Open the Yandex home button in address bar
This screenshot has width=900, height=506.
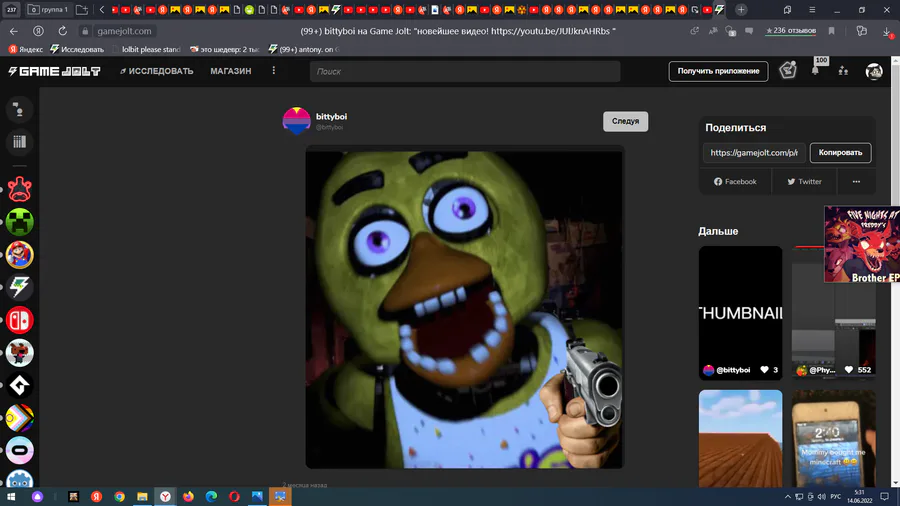tap(38, 31)
